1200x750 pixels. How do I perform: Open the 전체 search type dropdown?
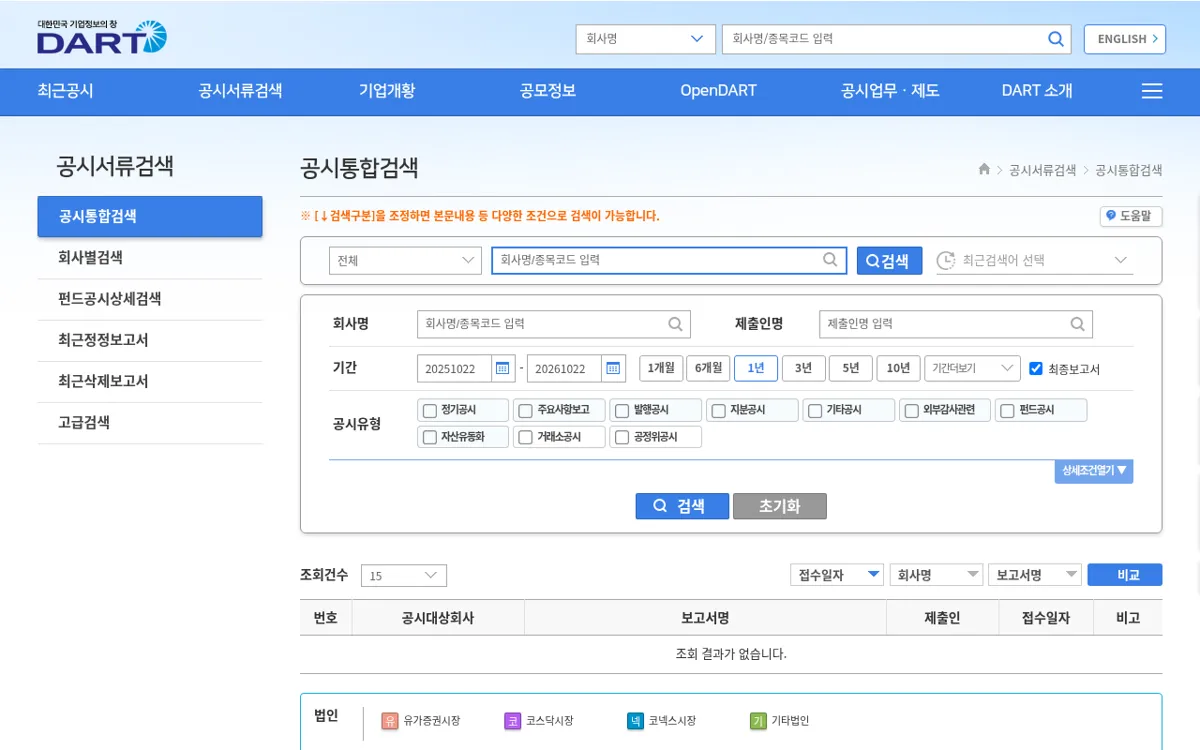coord(406,260)
